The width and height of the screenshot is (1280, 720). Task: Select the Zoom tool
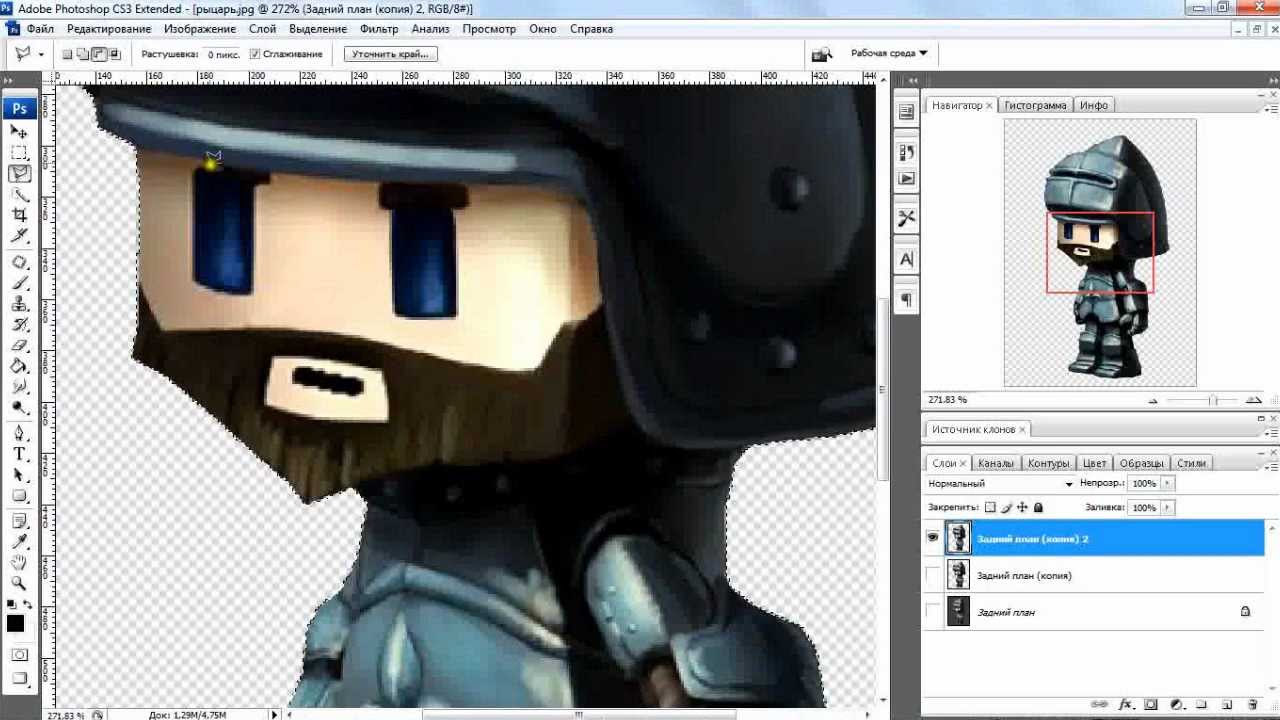point(19,584)
